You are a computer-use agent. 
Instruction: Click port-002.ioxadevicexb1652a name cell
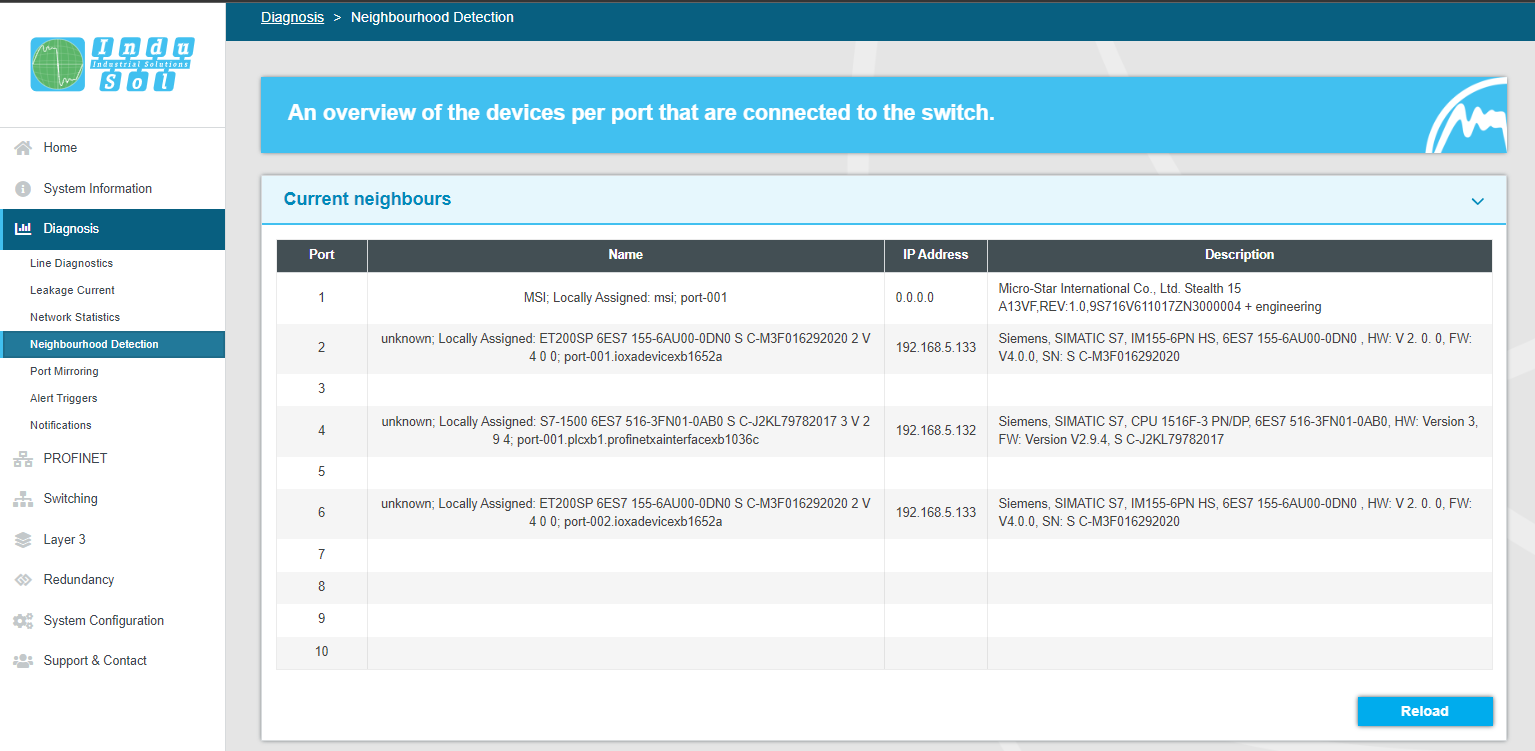[x=626, y=513]
